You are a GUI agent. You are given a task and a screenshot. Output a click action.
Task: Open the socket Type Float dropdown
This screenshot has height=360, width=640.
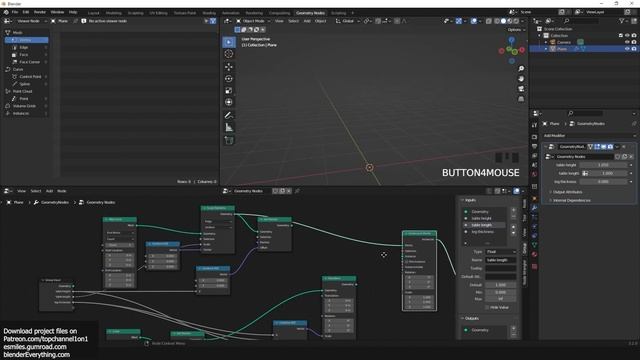(501, 252)
